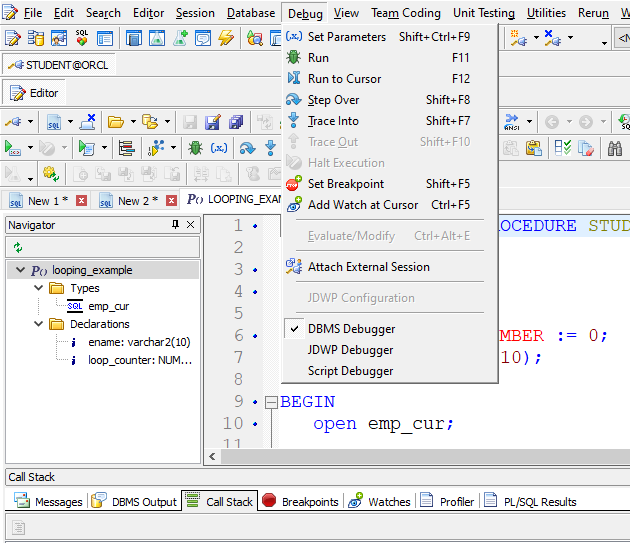The image size is (630, 543).
Task: Open the Breakpoints tab
Action: pyautogui.click(x=300, y=501)
